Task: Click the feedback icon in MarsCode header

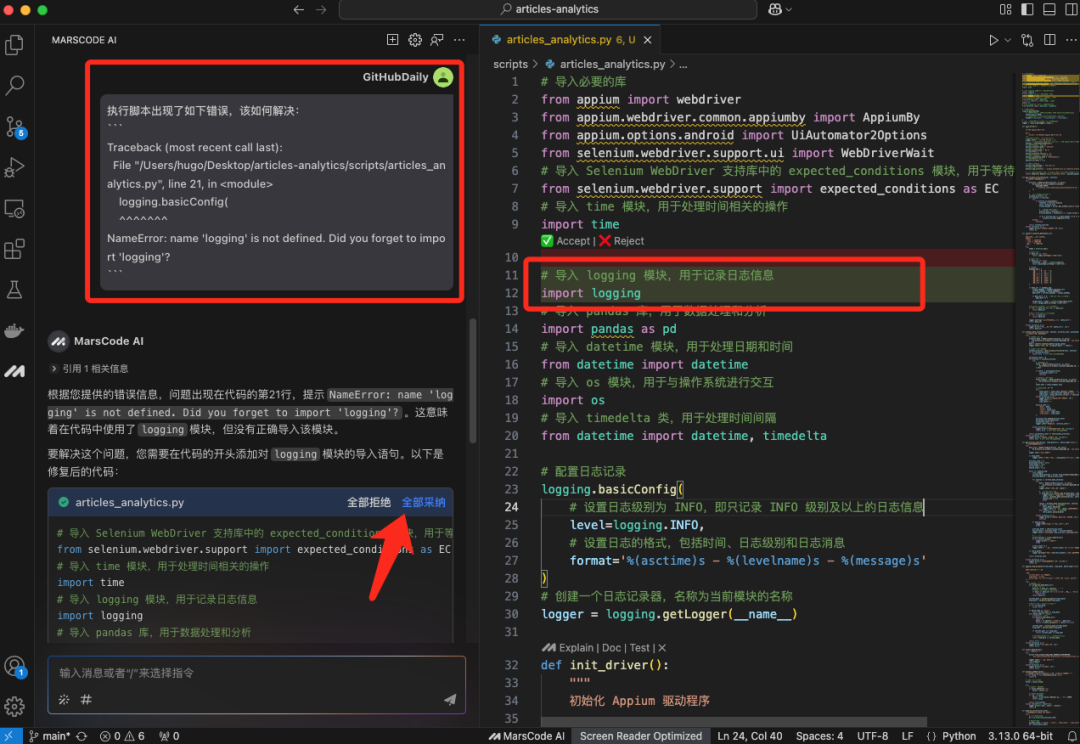Action: (437, 40)
